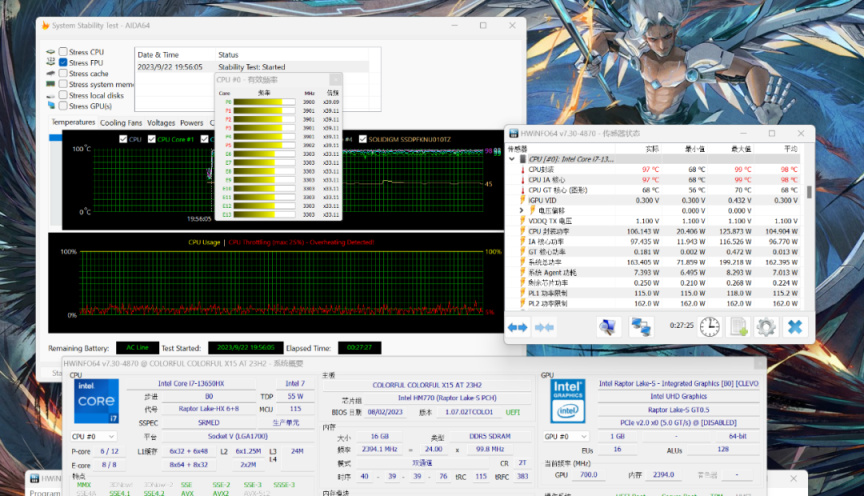Click the elapsed time 00:27:27 field
The height and width of the screenshot is (496, 864).
(359, 348)
